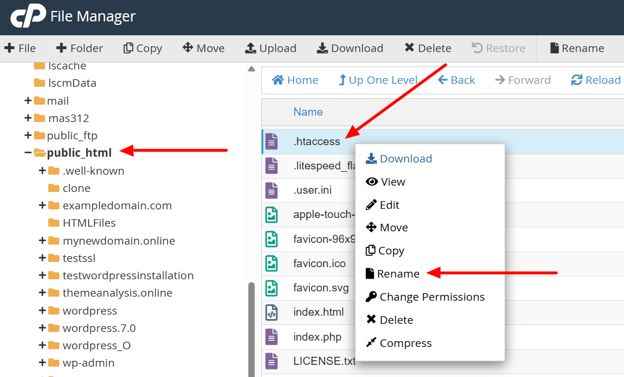Expand the mail folder in the tree
This screenshot has width=624, height=377.
coord(27,100)
